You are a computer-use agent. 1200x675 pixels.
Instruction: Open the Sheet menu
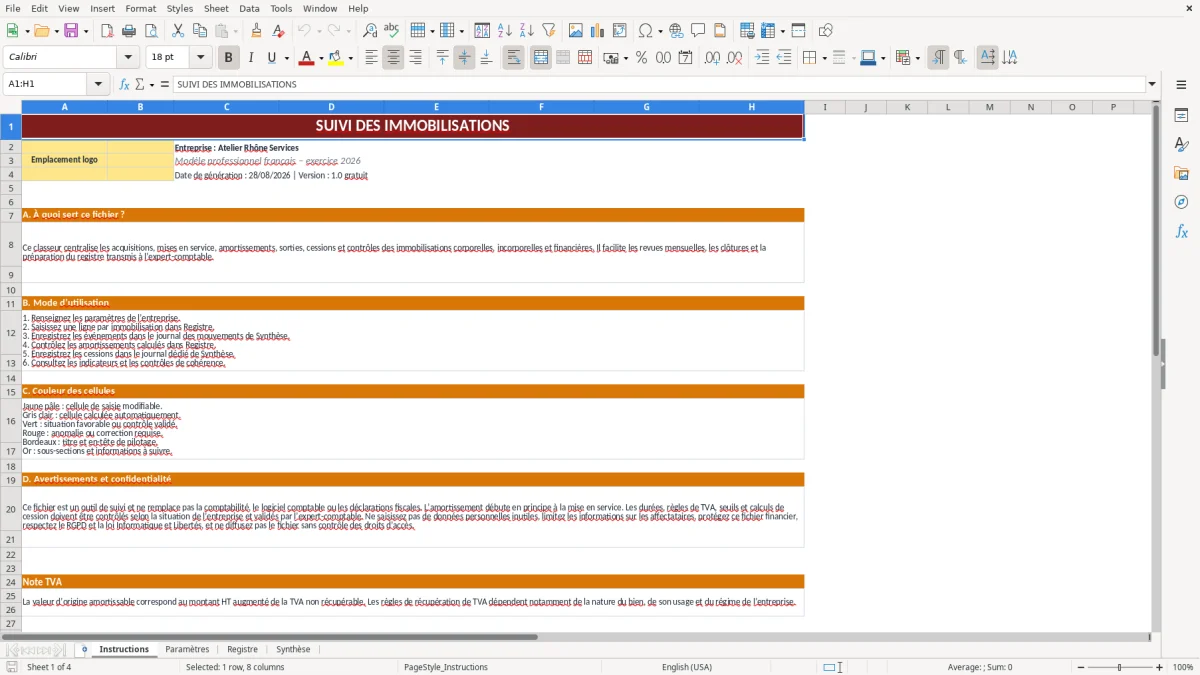pyautogui.click(x=216, y=8)
